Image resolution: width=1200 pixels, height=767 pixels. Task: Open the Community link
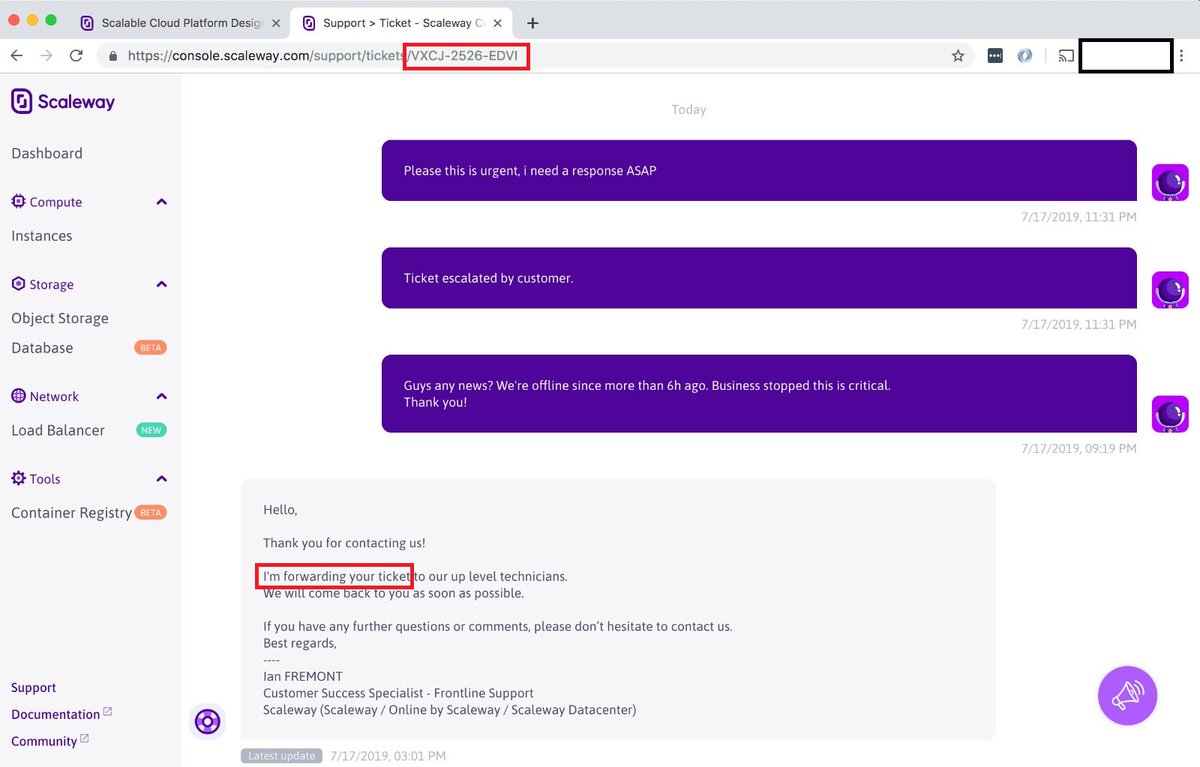tap(44, 741)
